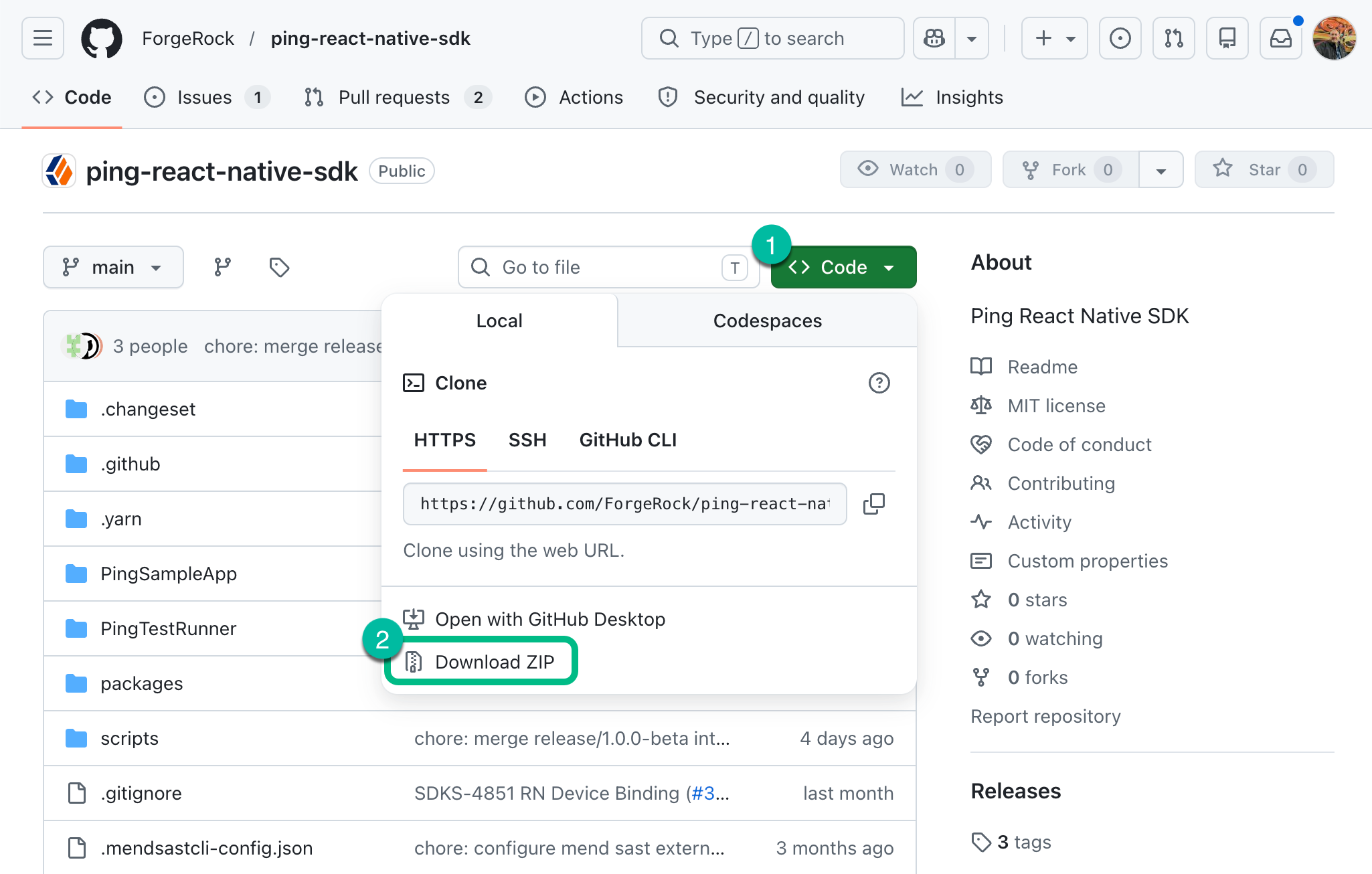Open the .mendsastcli-config.json file
The image size is (1372, 874).
tap(207, 848)
